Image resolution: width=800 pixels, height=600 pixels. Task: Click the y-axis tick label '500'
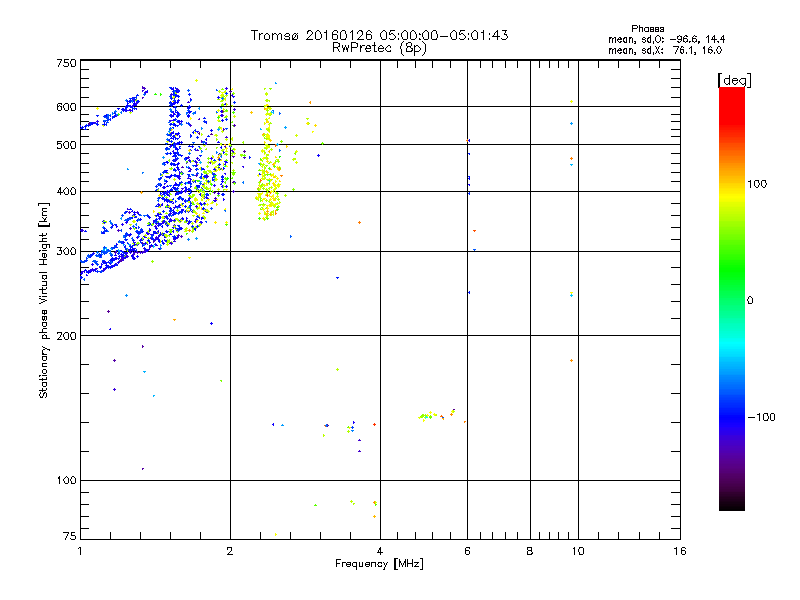click(66, 145)
